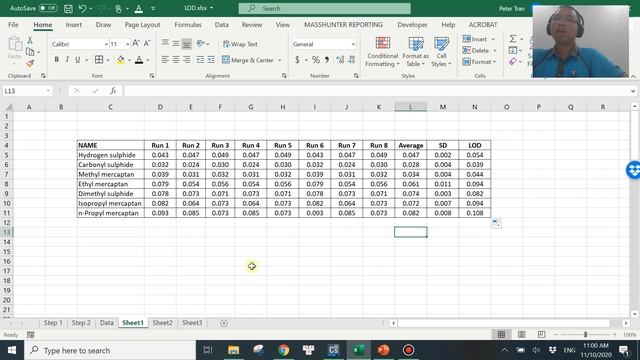
Task: Click Decrease Font Size icon
Action: [147, 43]
